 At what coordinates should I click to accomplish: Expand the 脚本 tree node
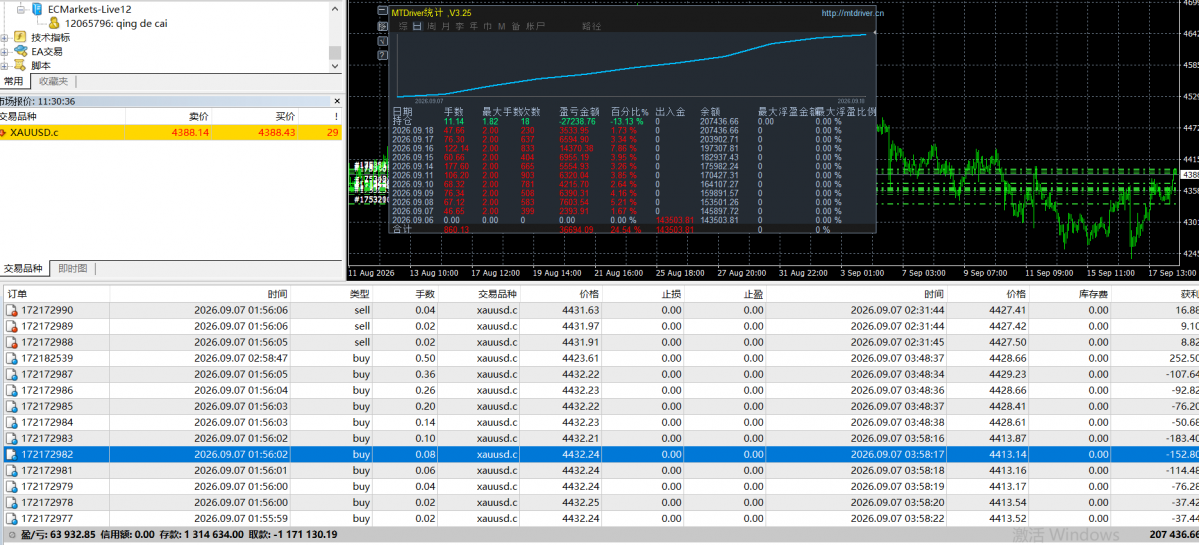click(5, 66)
